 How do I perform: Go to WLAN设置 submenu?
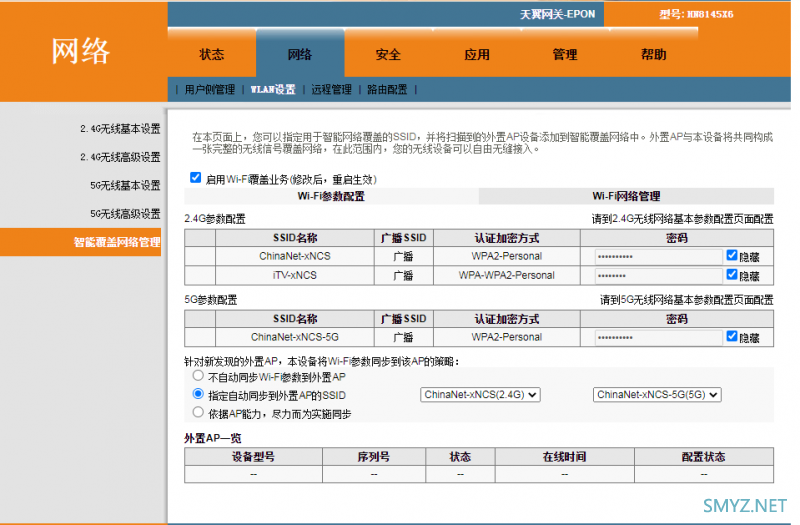coord(273,90)
